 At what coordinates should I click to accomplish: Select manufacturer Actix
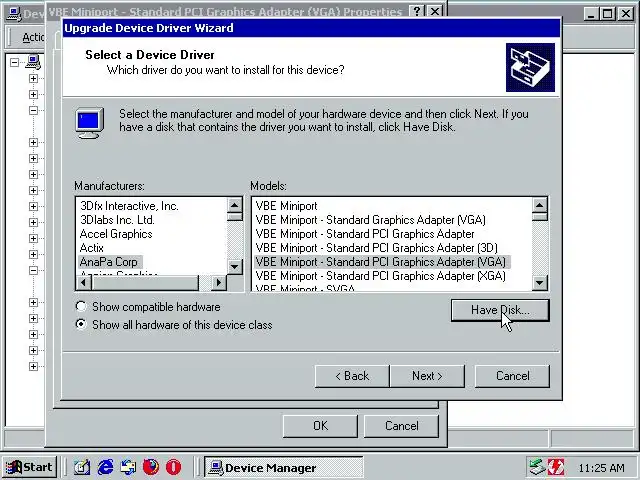(x=91, y=248)
